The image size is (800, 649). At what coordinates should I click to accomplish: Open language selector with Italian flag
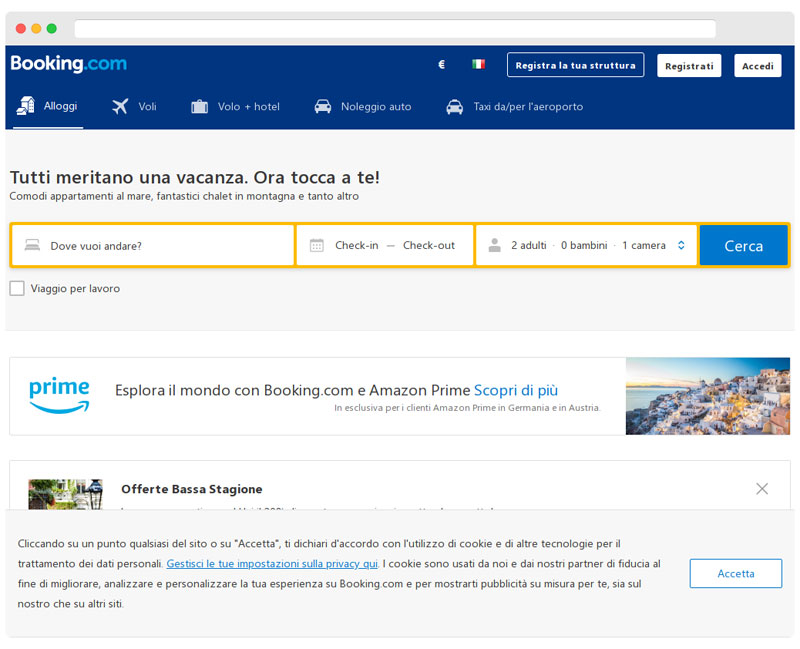click(x=478, y=64)
